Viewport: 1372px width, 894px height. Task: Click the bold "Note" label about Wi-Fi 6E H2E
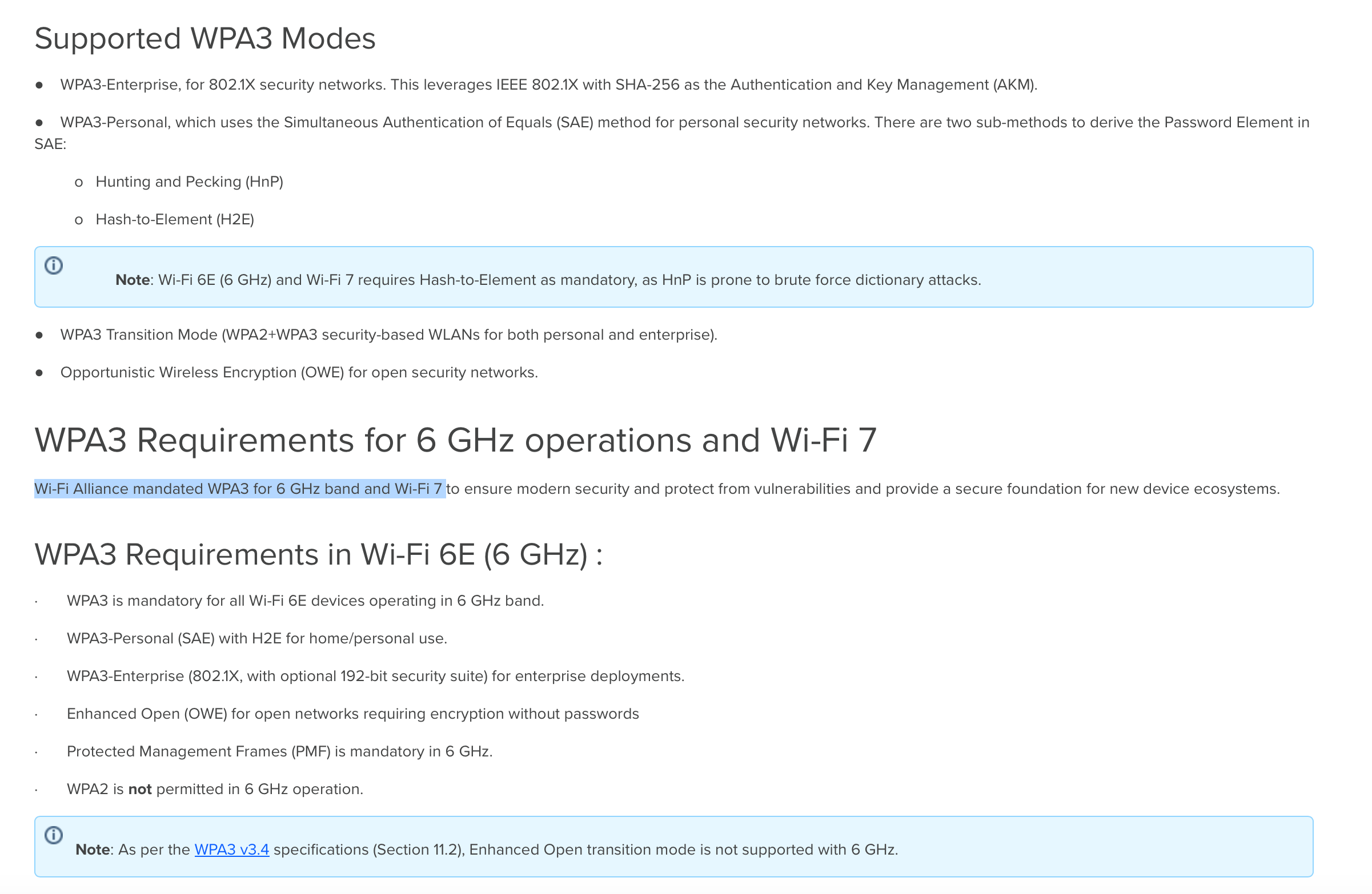[133, 280]
